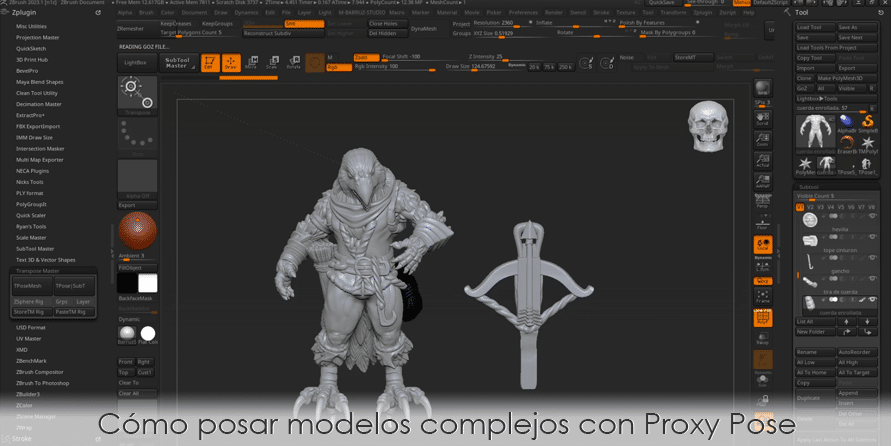The width and height of the screenshot is (891, 446).
Task: Collapse the Transpose Master plugin section
Action: click(38, 271)
